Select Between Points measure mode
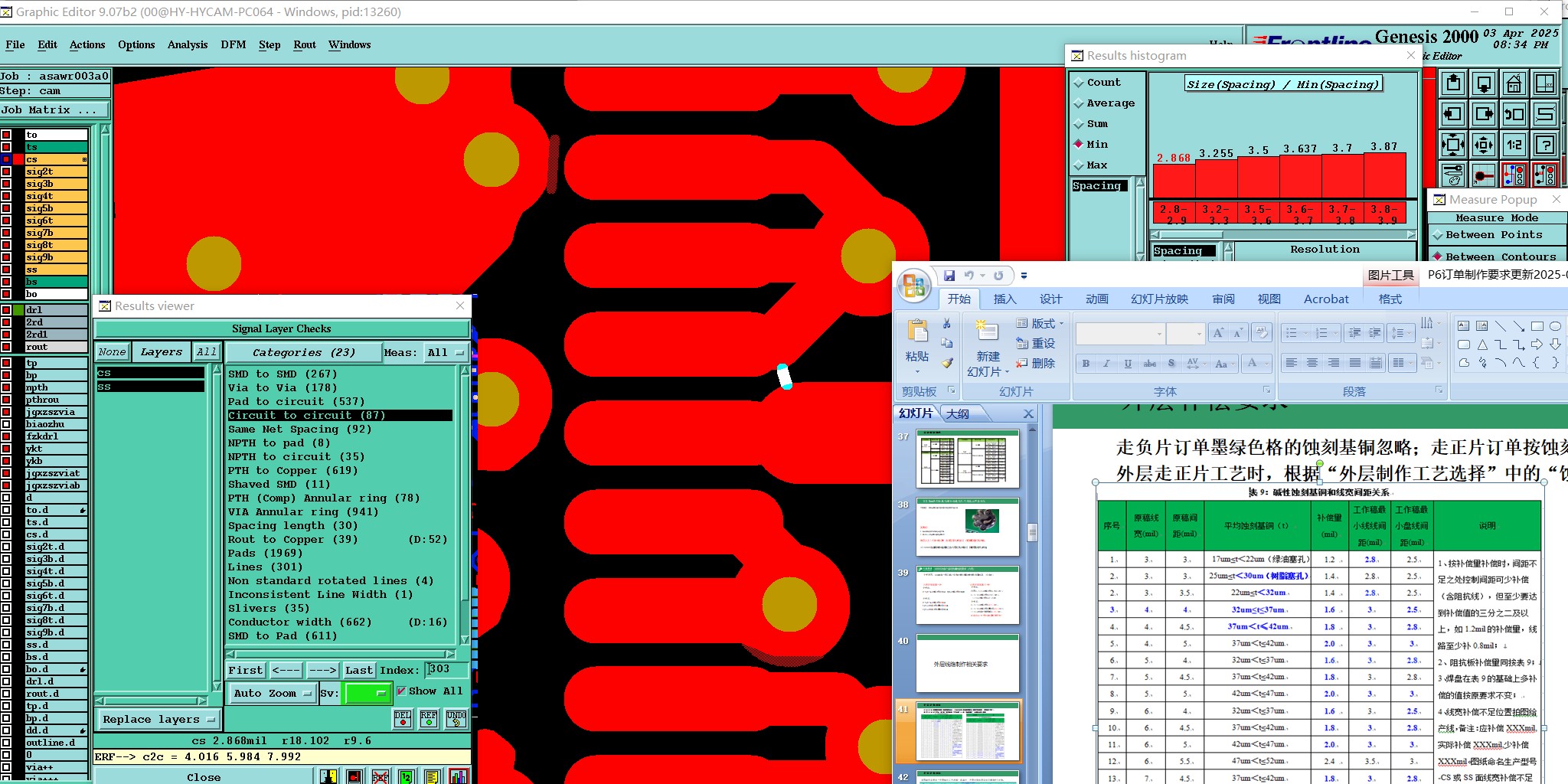Screen dimensions: 1568x784 click(1486, 235)
